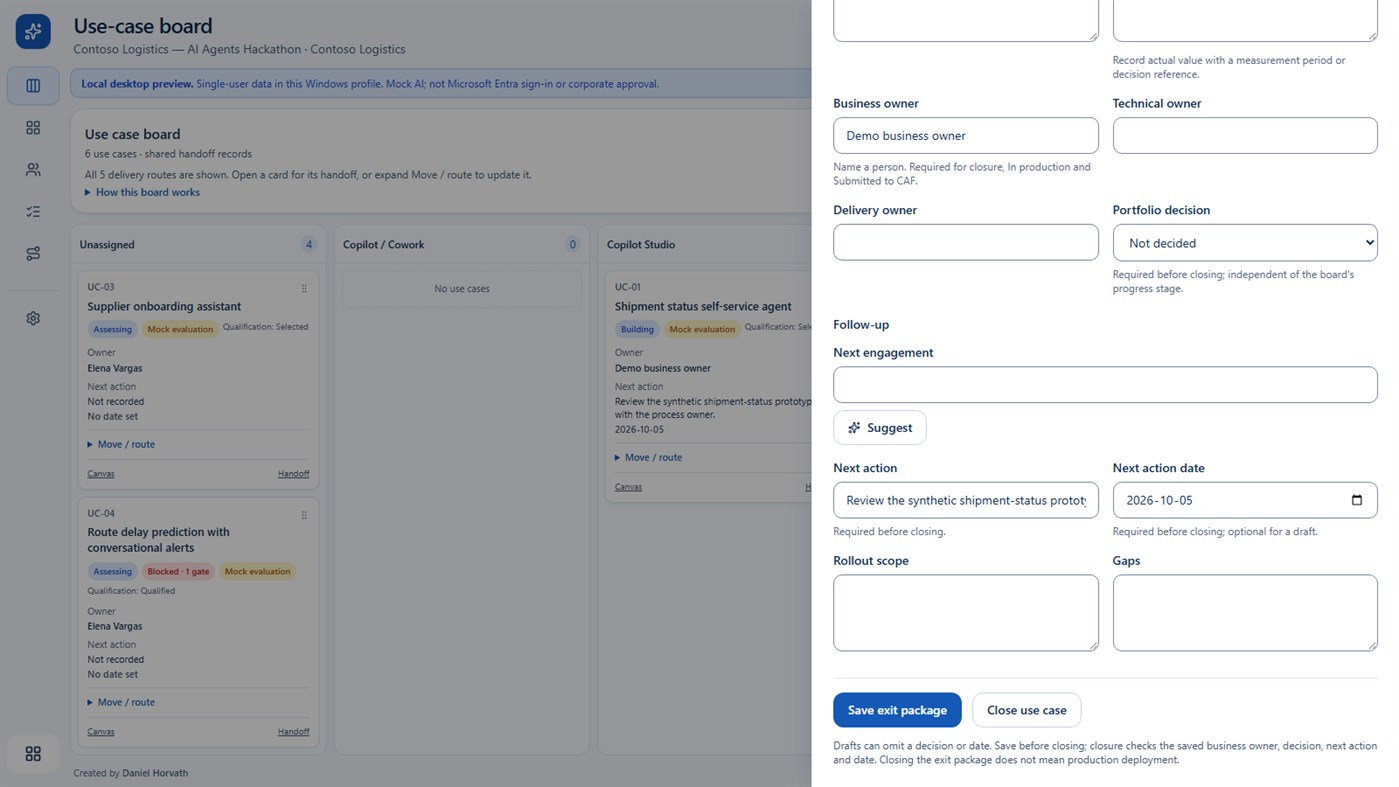Click Save exit package

tap(897, 710)
